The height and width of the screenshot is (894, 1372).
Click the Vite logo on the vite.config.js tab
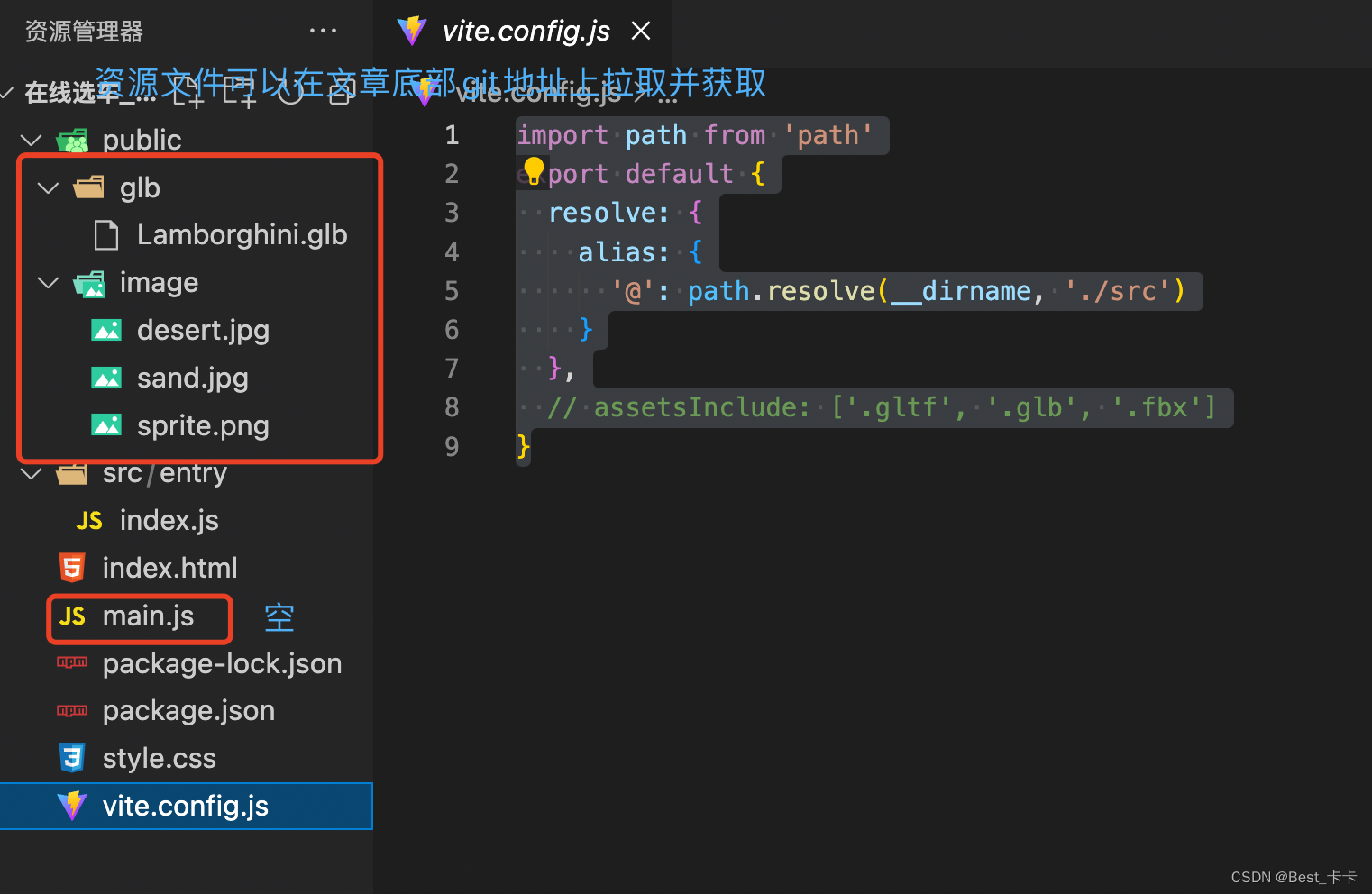click(412, 30)
